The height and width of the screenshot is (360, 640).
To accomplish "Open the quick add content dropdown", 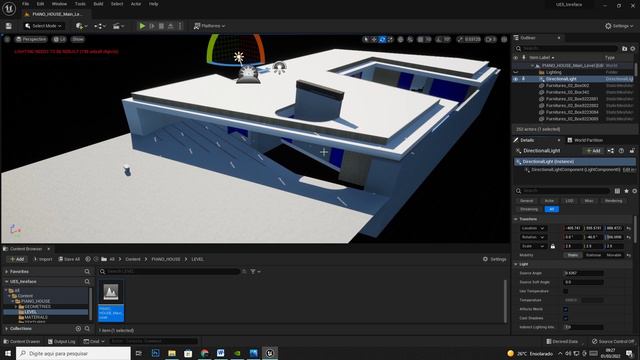I will (81, 26).
